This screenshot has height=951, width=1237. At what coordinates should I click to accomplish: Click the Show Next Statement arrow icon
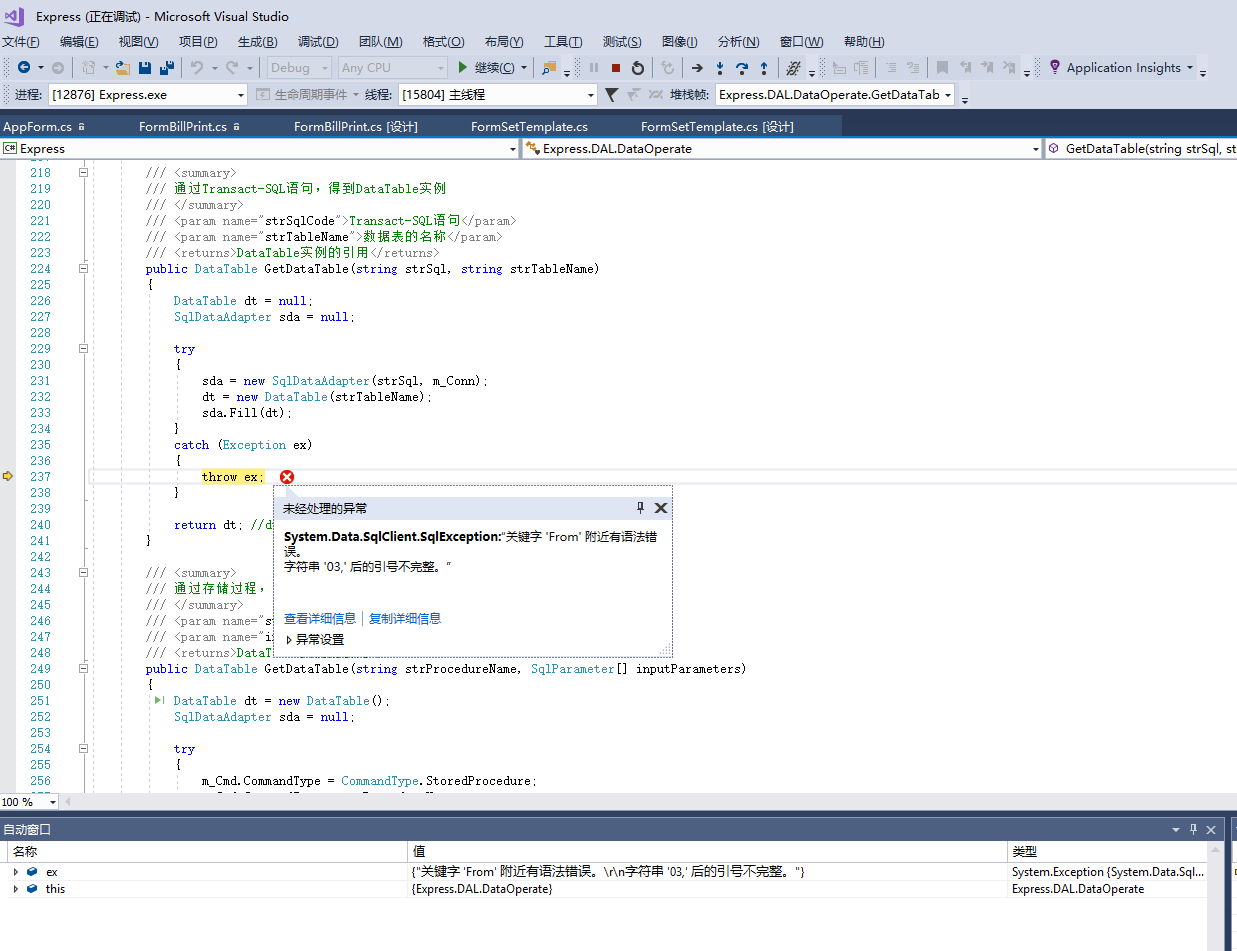click(697, 67)
